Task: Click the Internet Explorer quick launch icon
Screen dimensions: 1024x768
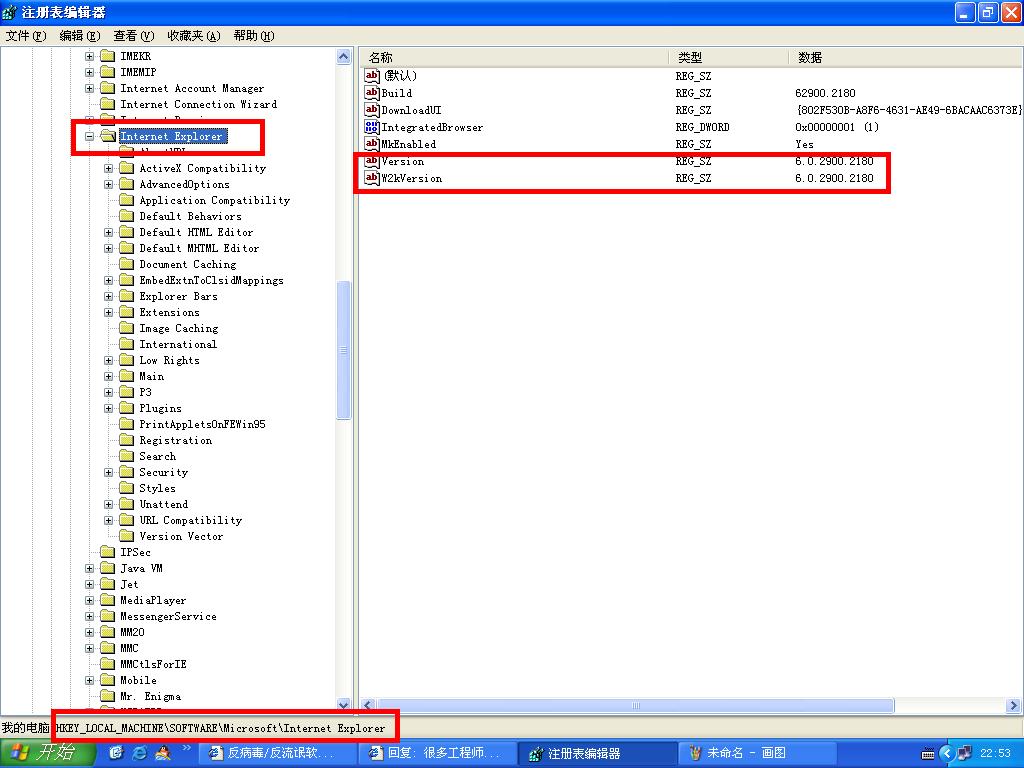Action: coord(140,753)
